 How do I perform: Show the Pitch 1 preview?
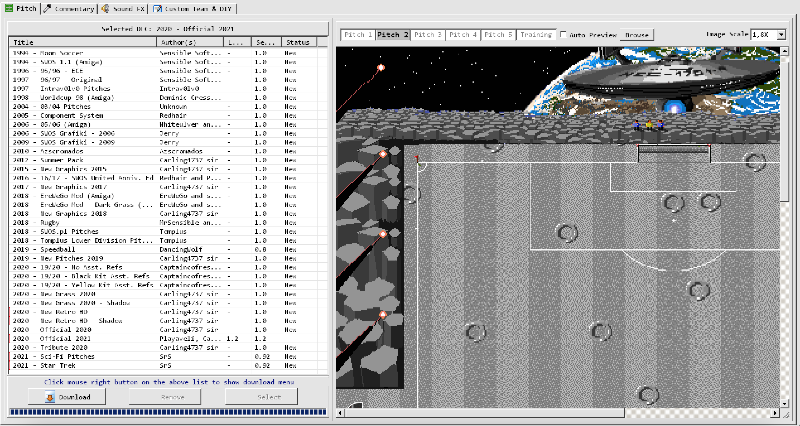click(x=358, y=35)
